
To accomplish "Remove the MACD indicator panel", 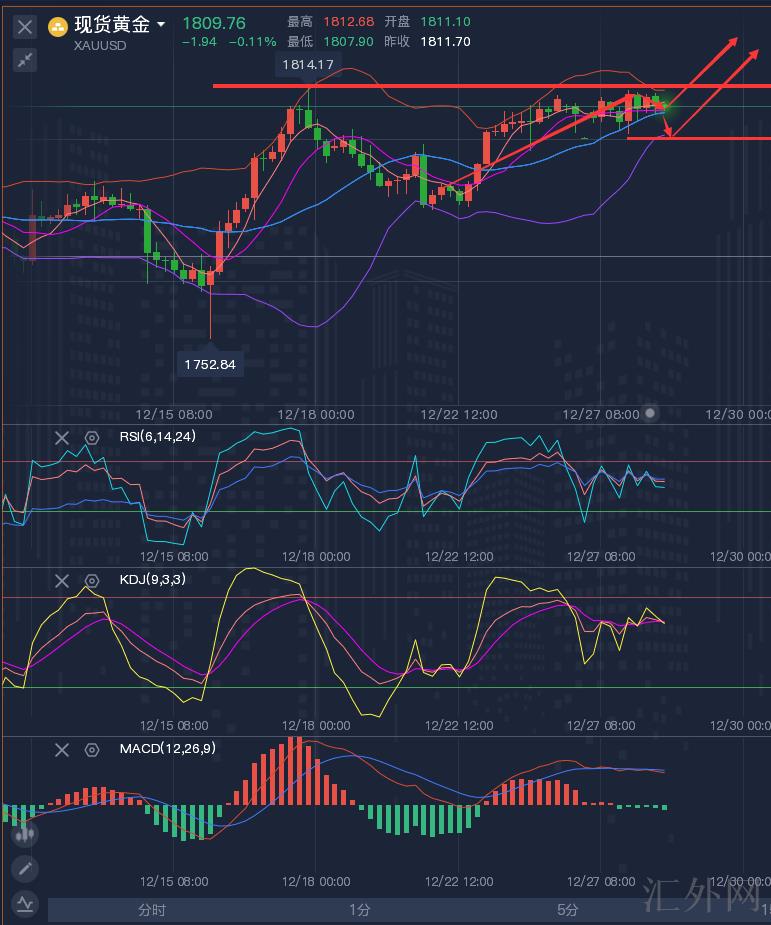I will coord(62,749).
